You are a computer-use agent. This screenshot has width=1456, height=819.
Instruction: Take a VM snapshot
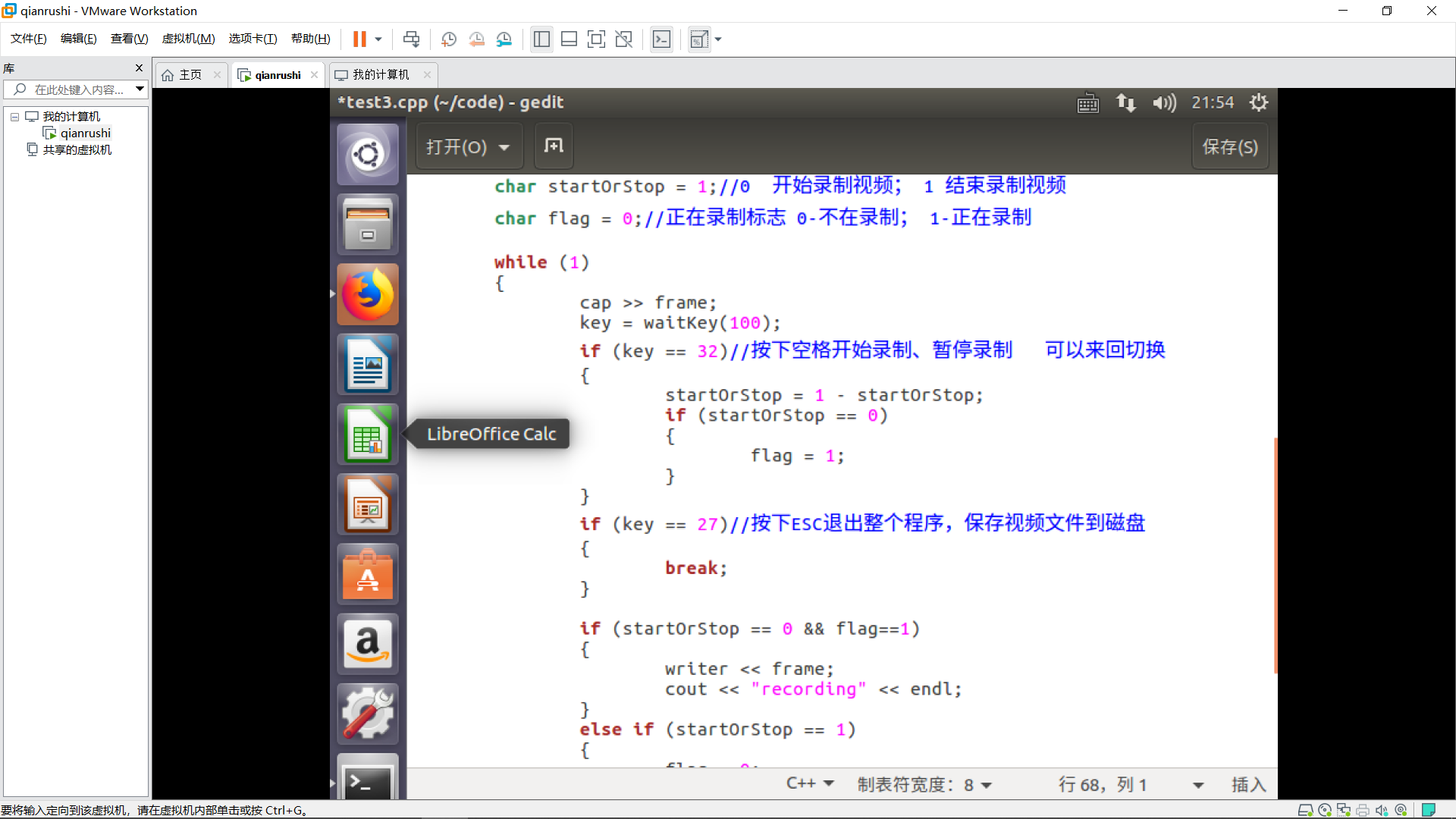[x=449, y=39]
